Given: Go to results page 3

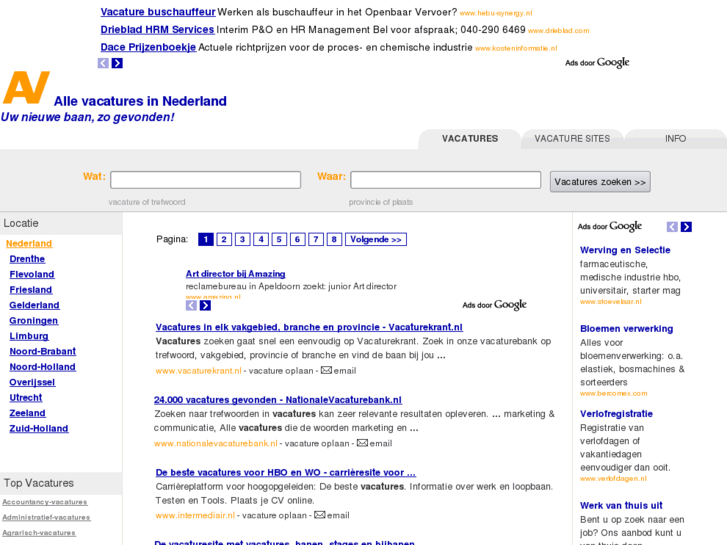Looking at the screenshot, I should [x=242, y=239].
